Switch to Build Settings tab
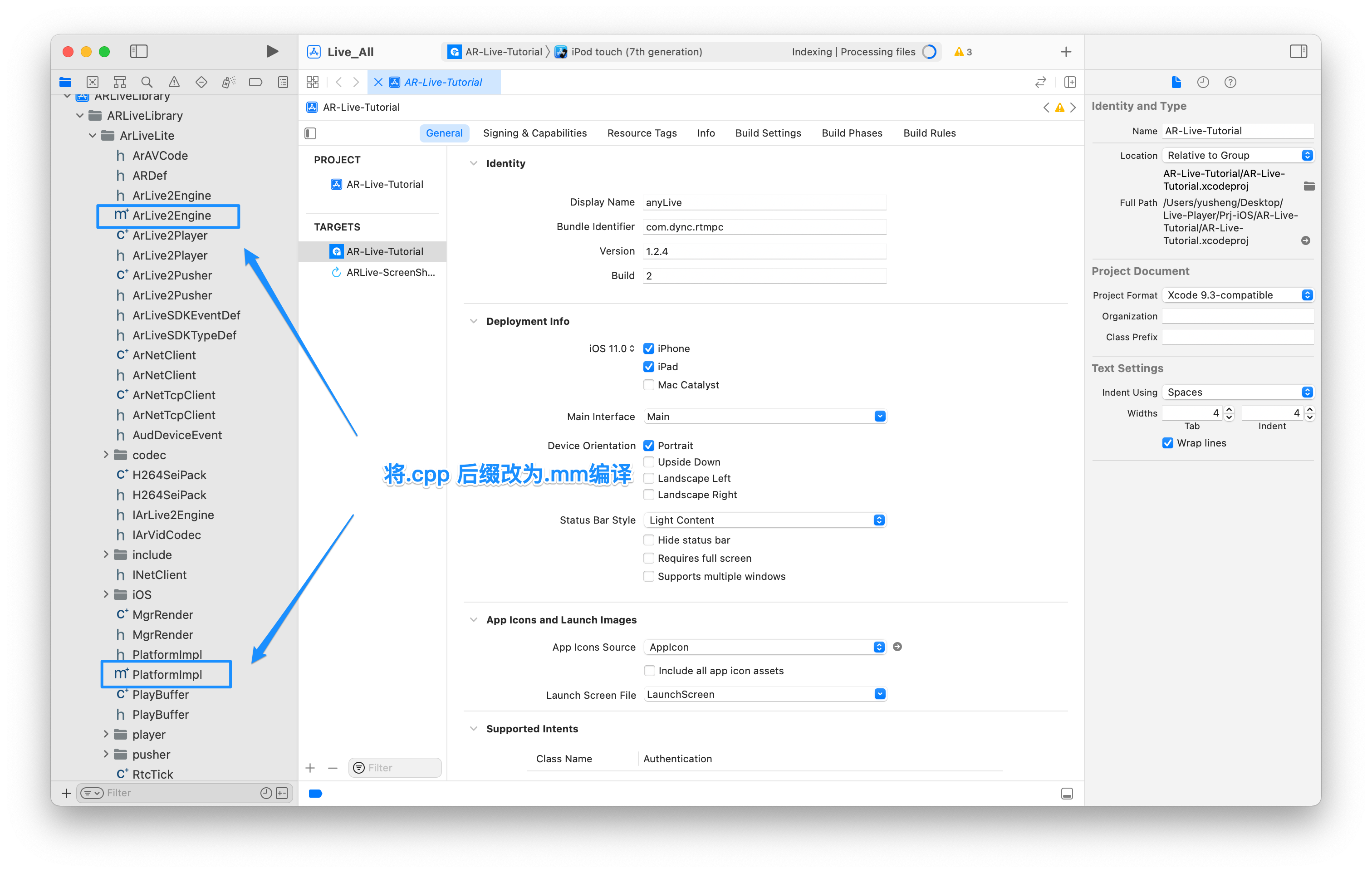This screenshot has height=873, width=1372. 768,133
